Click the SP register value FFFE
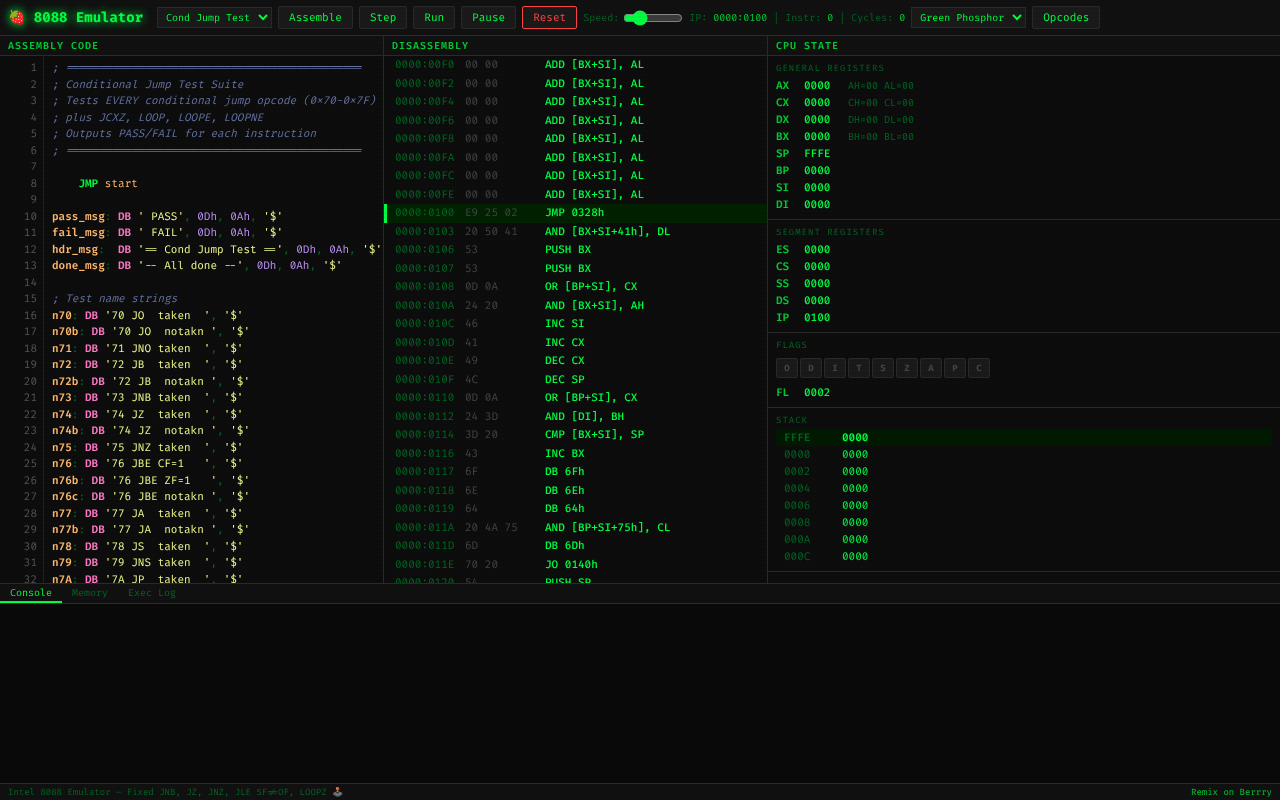The image size is (1280, 800). (x=817, y=153)
